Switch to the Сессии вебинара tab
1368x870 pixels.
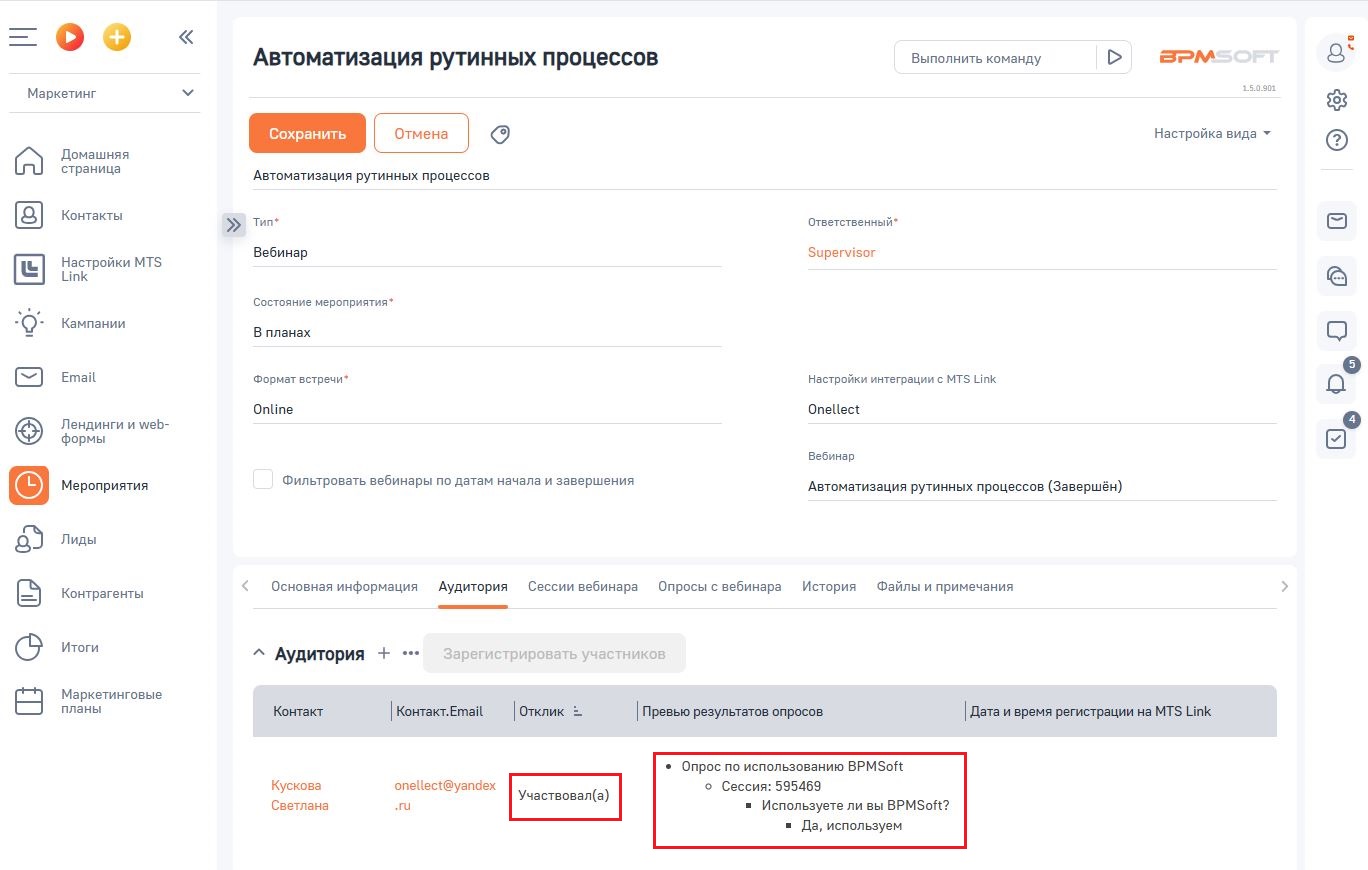click(583, 586)
